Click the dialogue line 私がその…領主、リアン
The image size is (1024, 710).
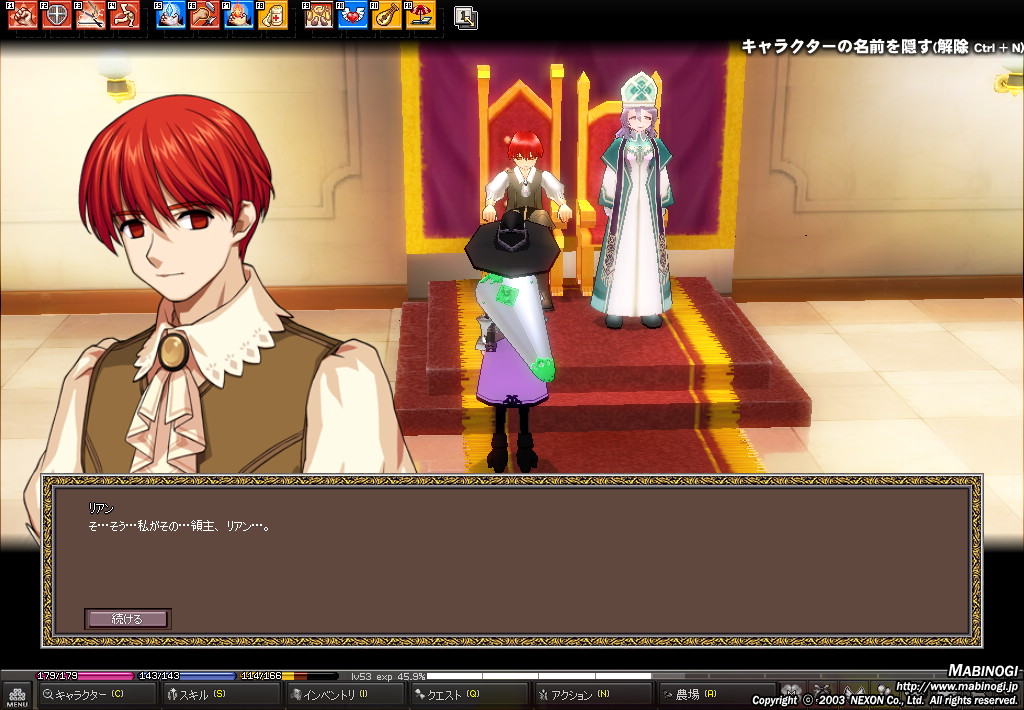(204, 526)
